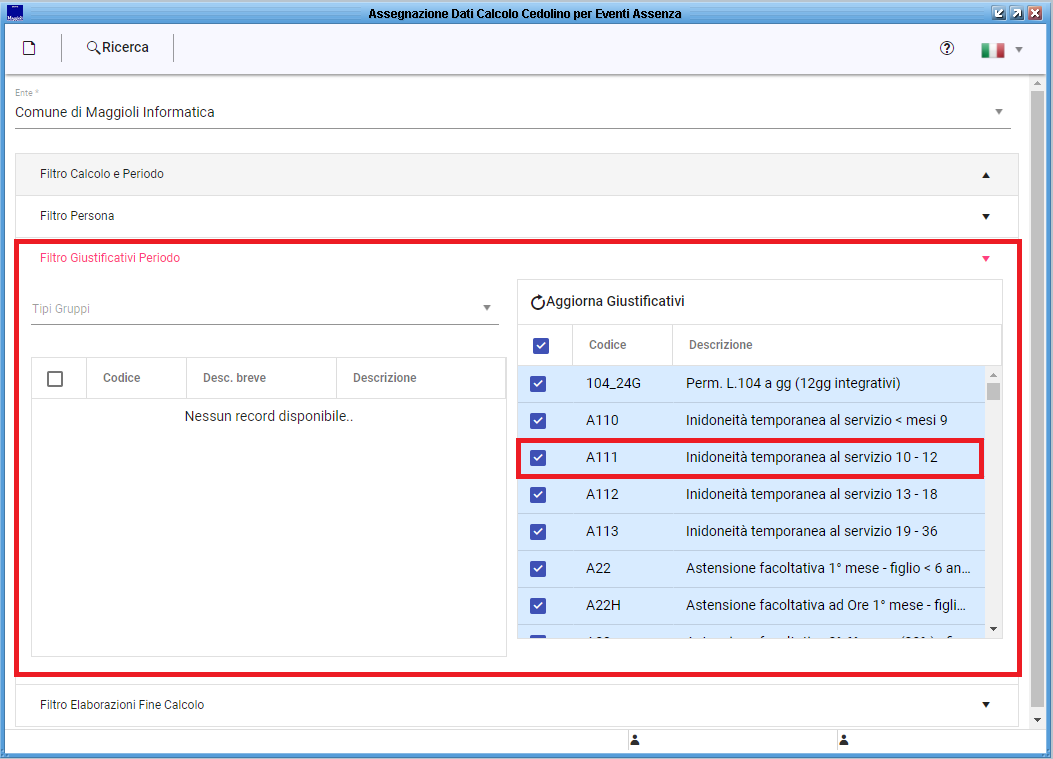
Task: Open the Ente dropdown Comune di Maggioli
Action: click(x=511, y=113)
